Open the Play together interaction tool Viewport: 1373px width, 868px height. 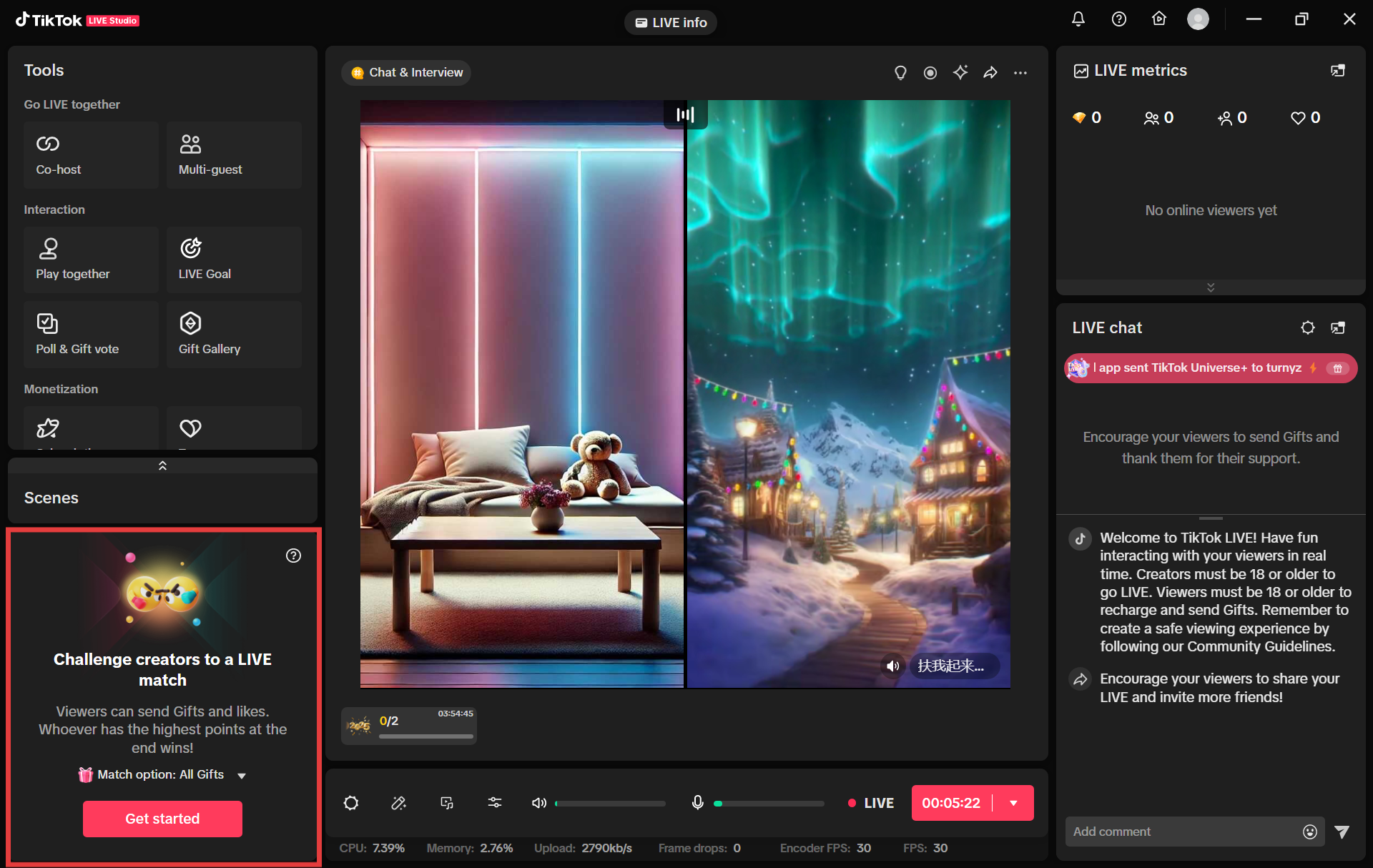tap(91, 259)
